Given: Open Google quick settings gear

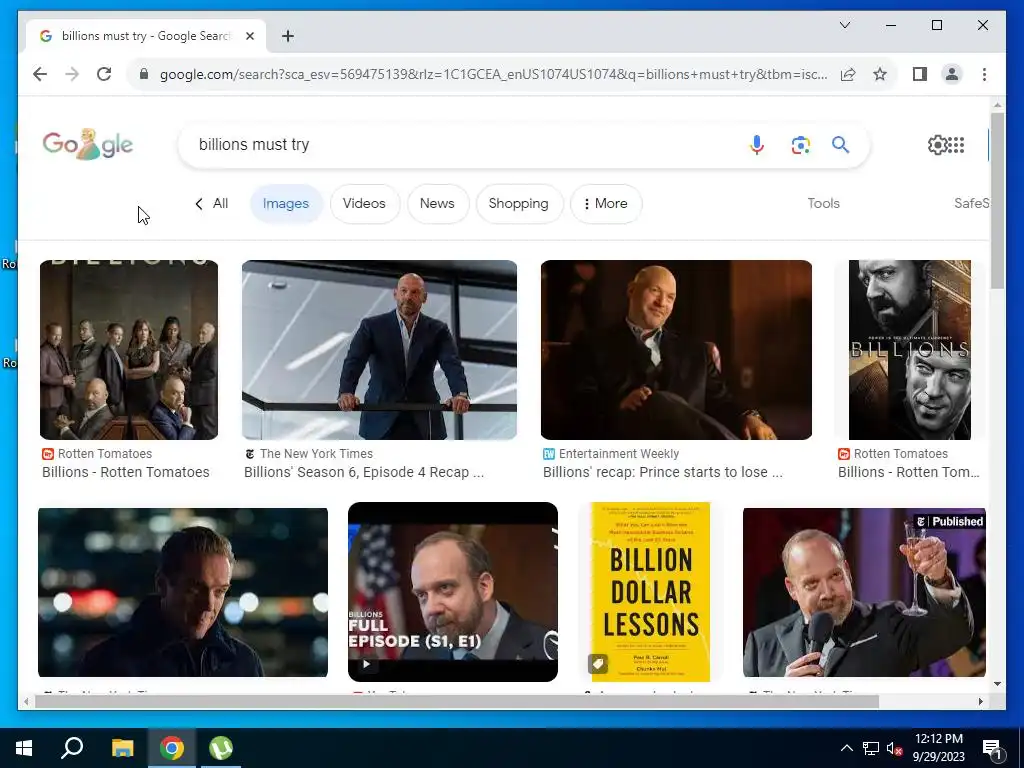Looking at the screenshot, I should pos(937,144).
